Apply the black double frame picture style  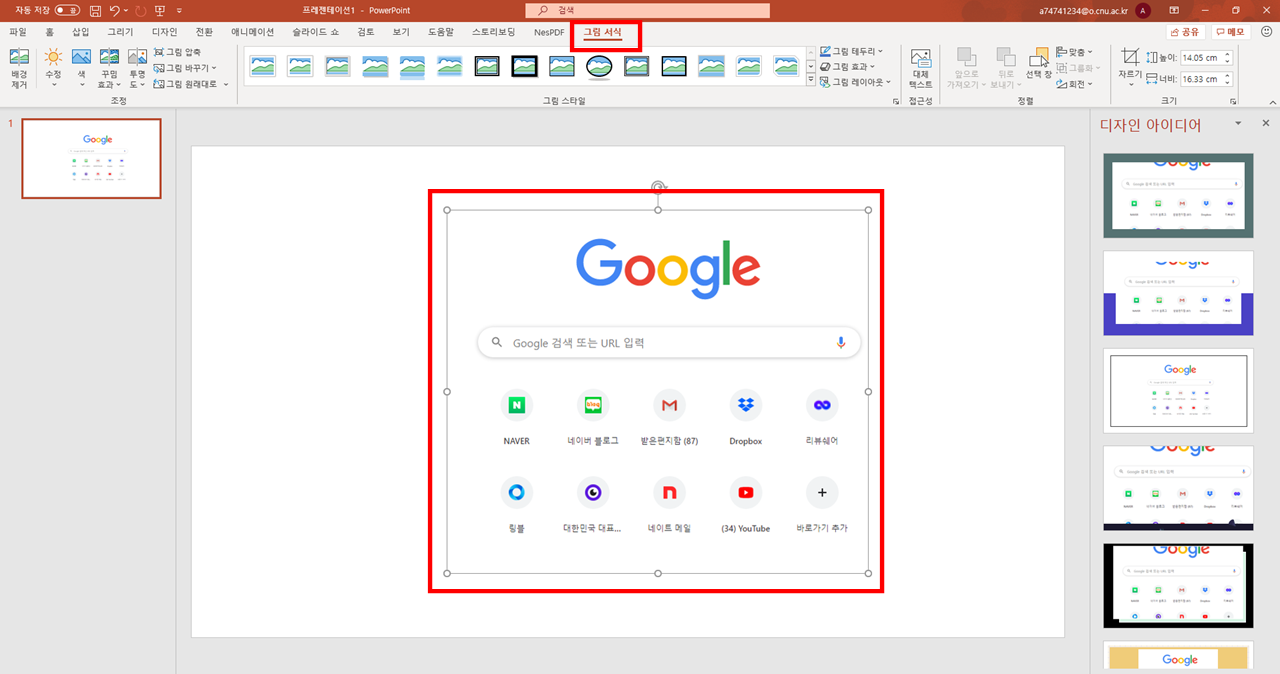pyautogui.click(x=487, y=66)
